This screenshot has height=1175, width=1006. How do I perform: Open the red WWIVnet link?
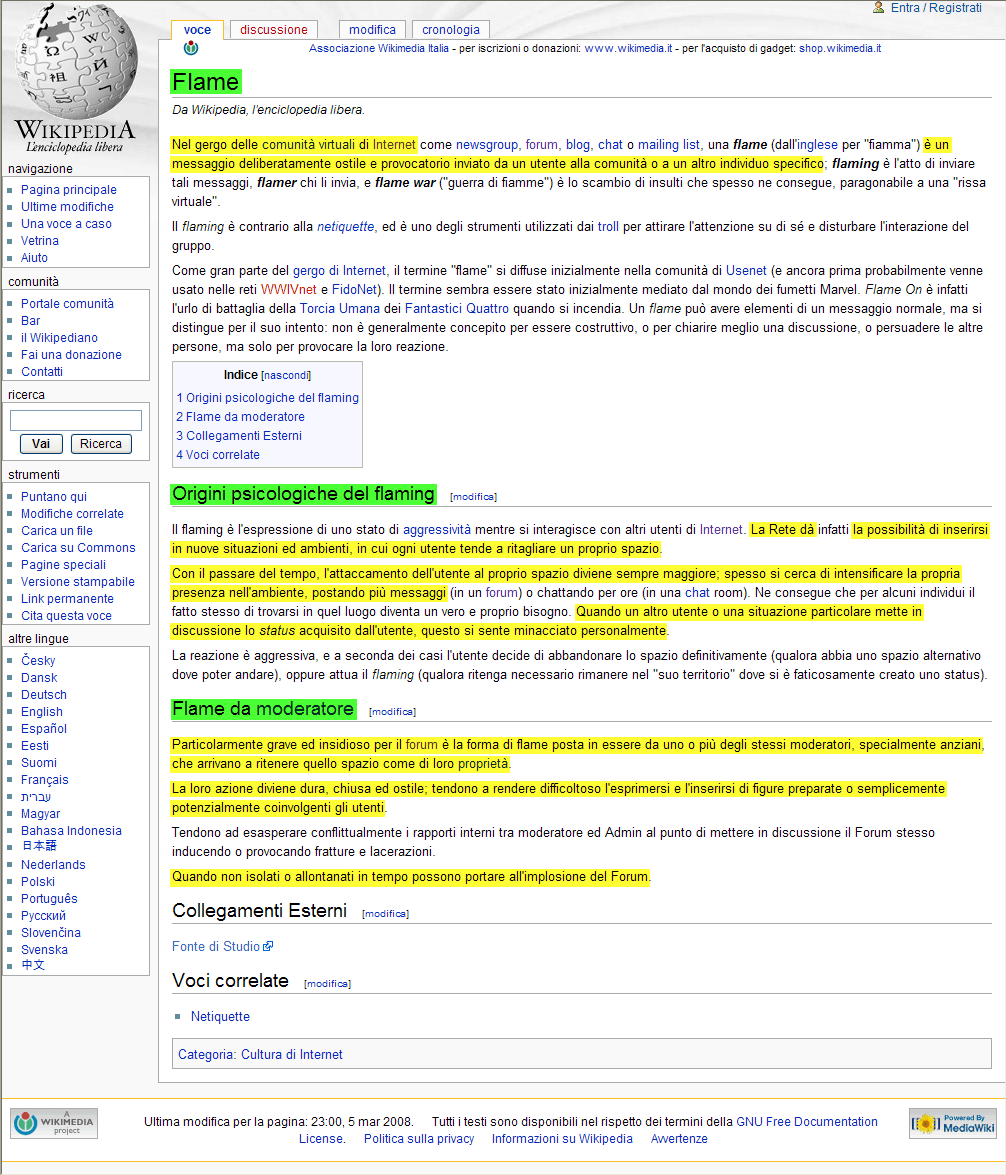click(x=289, y=290)
